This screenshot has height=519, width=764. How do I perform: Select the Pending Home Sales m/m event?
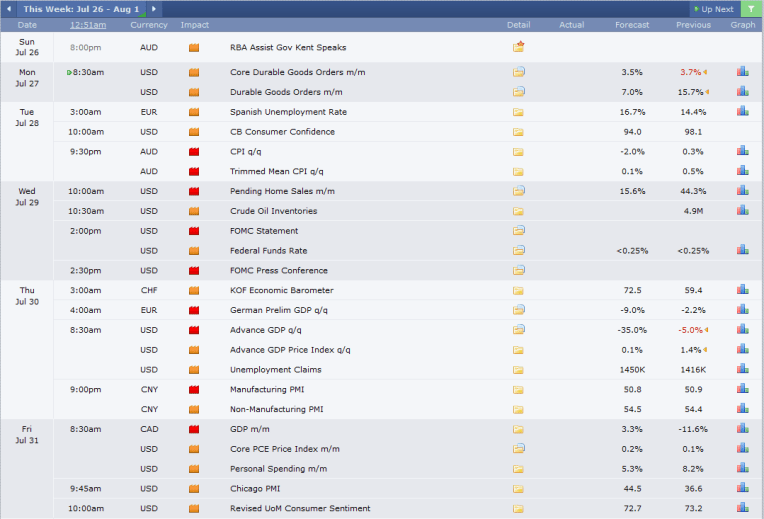[x=282, y=191]
